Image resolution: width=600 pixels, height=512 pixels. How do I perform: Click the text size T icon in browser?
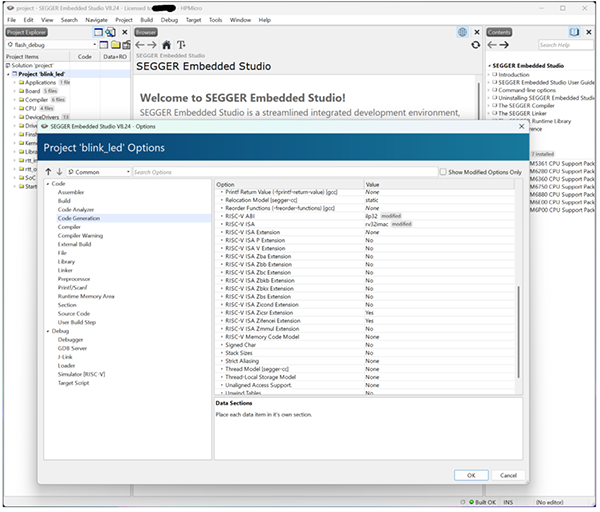pyautogui.click(x=181, y=45)
